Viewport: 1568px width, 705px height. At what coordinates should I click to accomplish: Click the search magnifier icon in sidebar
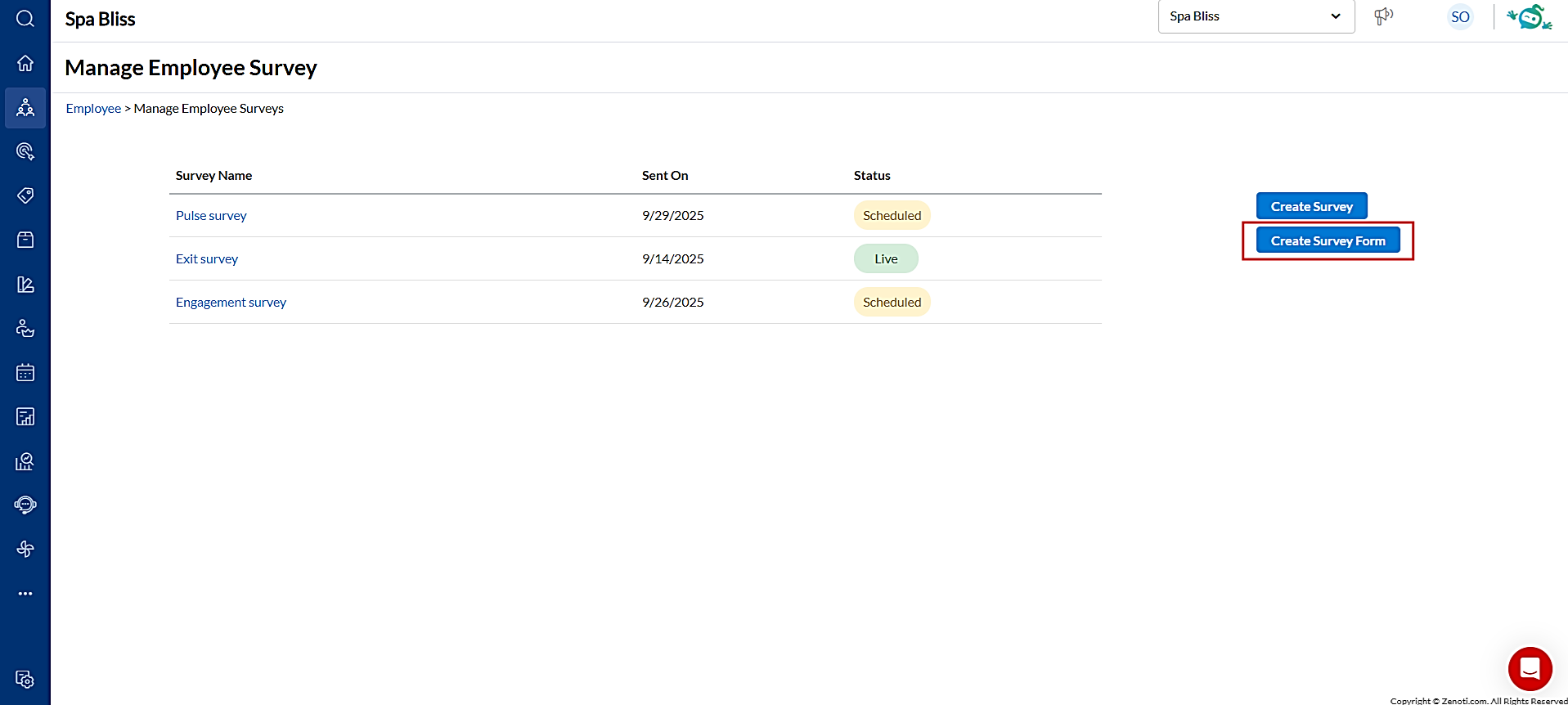[x=25, y=19]
